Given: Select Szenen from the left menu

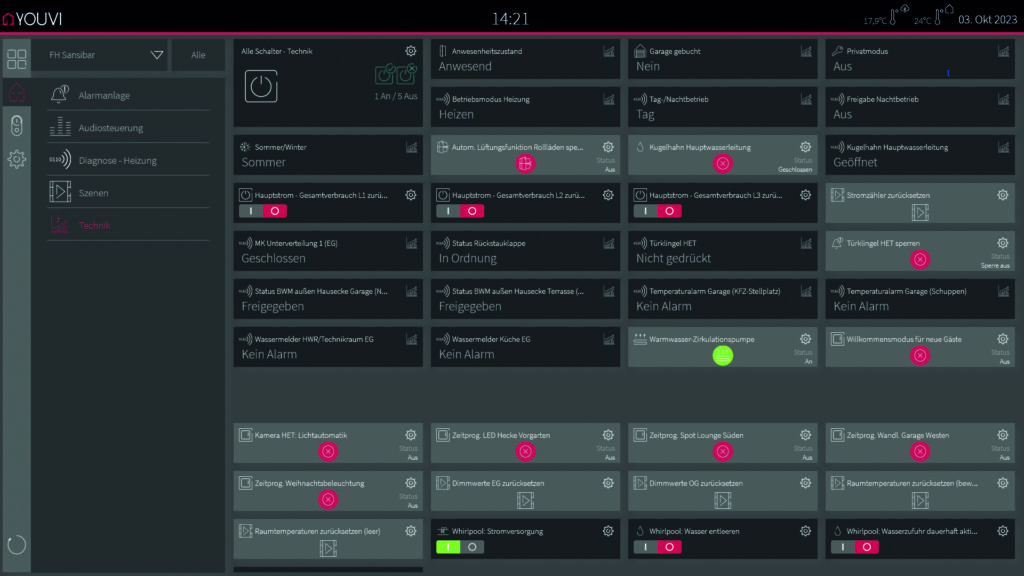Looking at the screenshot, I should click(94, 193).
